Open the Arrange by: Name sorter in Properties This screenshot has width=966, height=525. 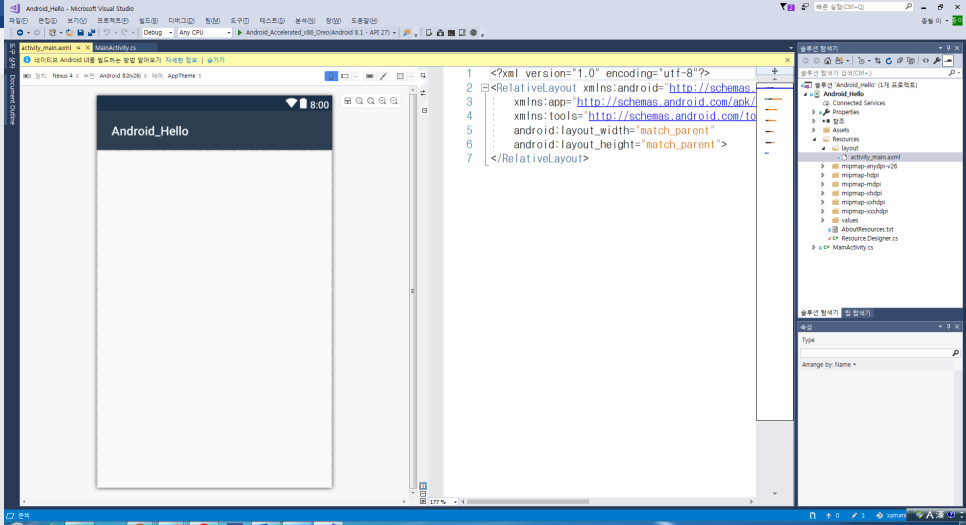829,365
